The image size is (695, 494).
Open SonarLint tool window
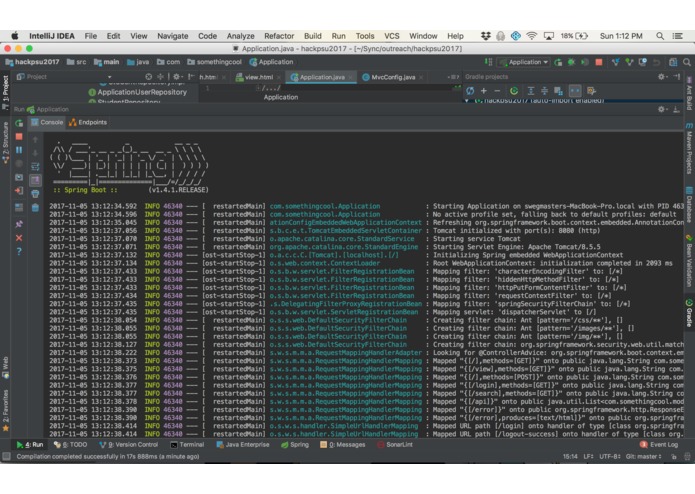point(395,444)
